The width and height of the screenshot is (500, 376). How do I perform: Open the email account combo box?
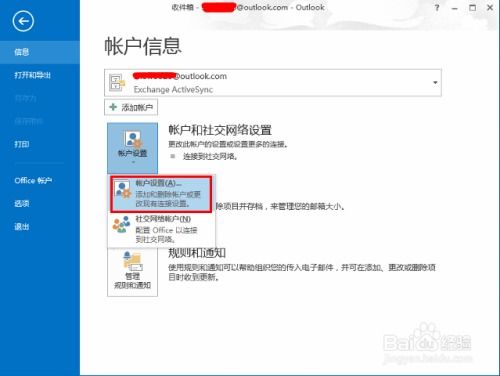tap(273, 83)
